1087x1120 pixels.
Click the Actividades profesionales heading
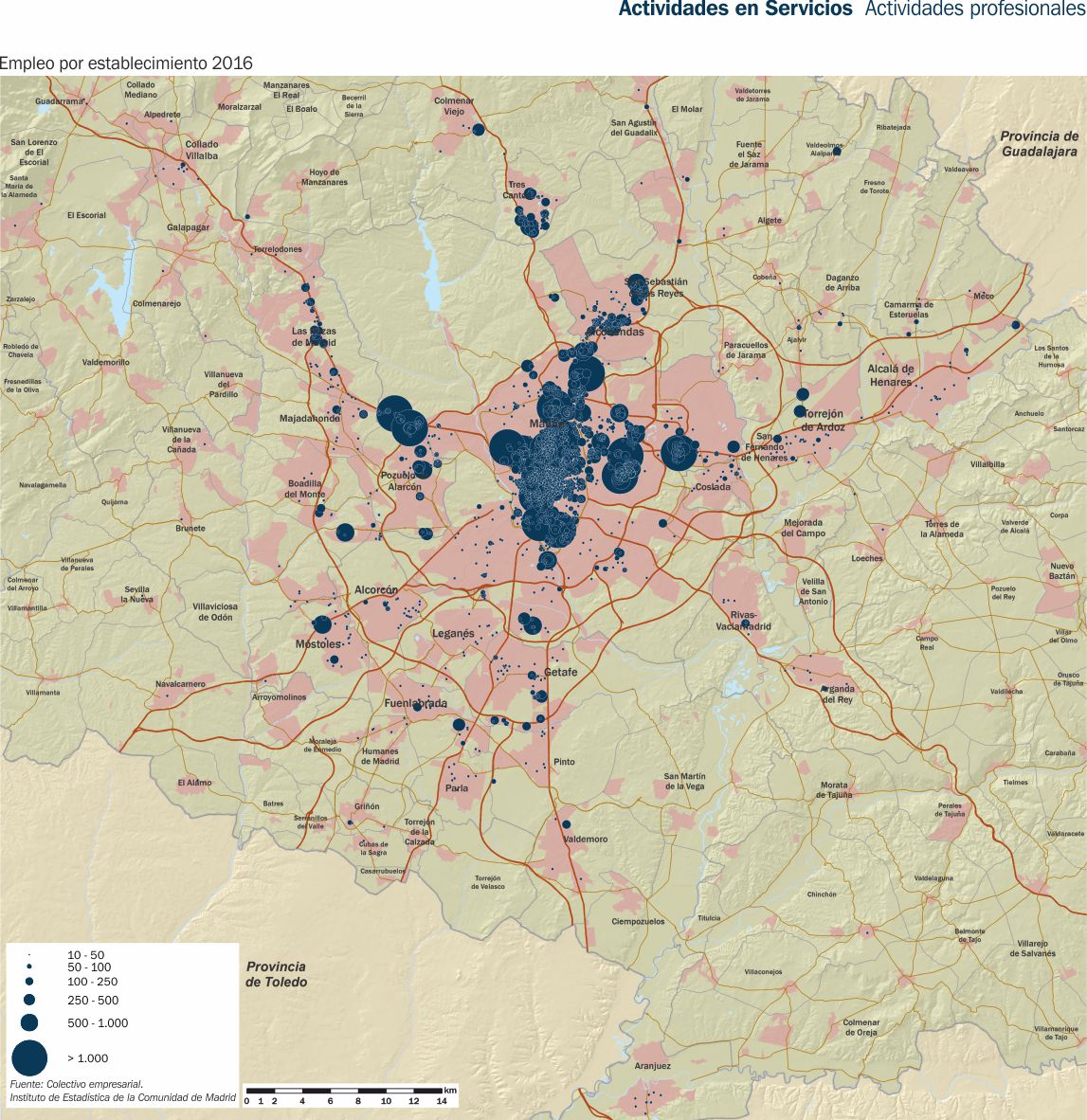tap(975, 9)
